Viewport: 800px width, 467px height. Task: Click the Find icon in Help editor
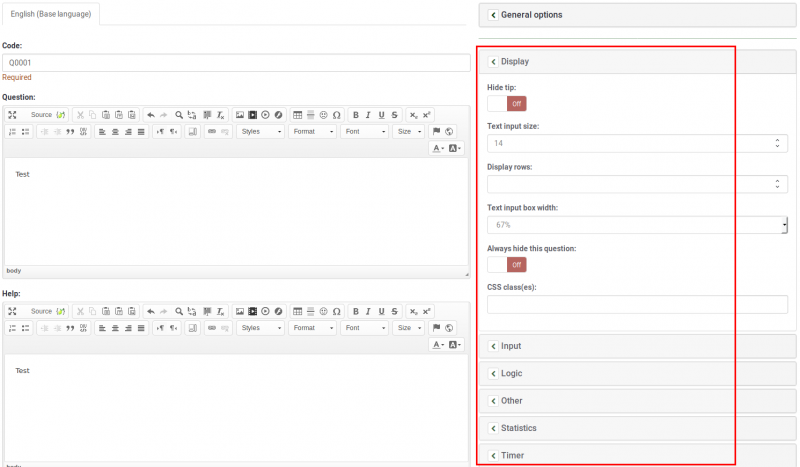click(x=179, y=311)
